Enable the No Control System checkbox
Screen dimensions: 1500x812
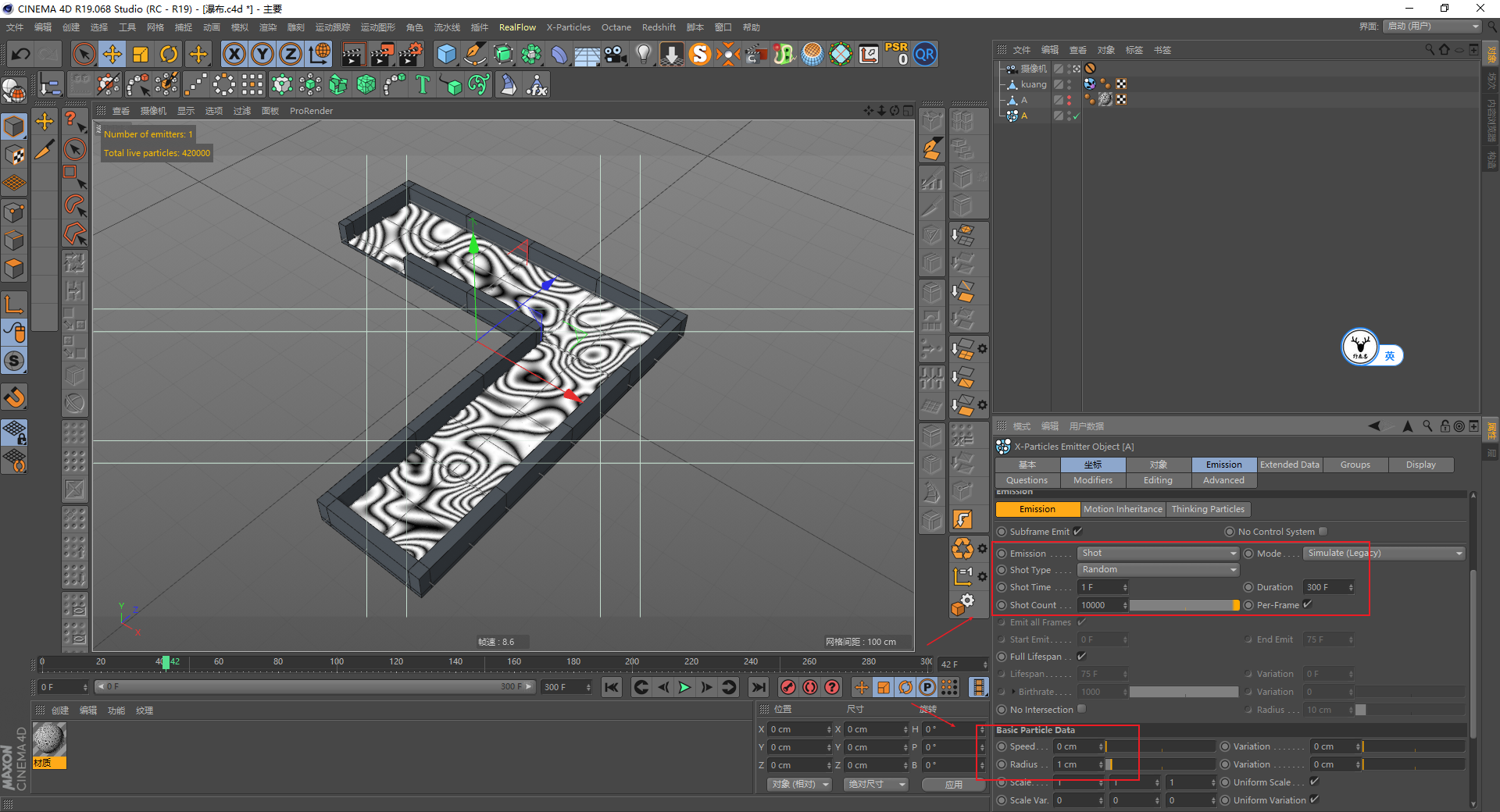click(1323, 531)
